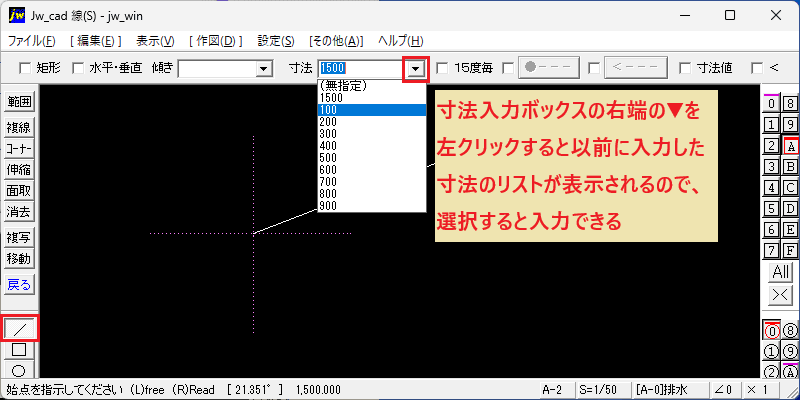Select layer 2 square button

point(771,146)
